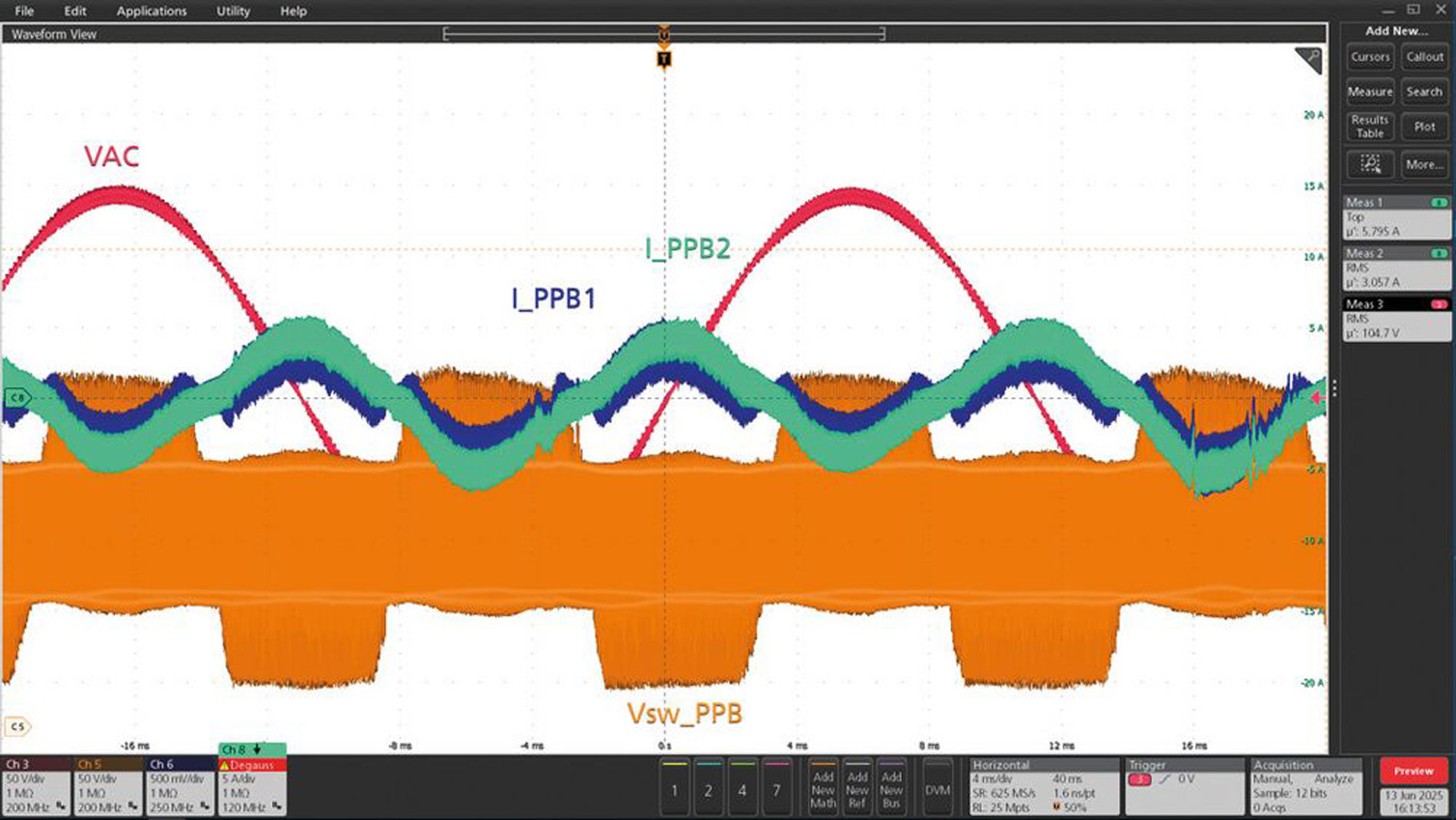
Task: Disable the Meas 2 measurement
Action: [x=1438, y=253]
